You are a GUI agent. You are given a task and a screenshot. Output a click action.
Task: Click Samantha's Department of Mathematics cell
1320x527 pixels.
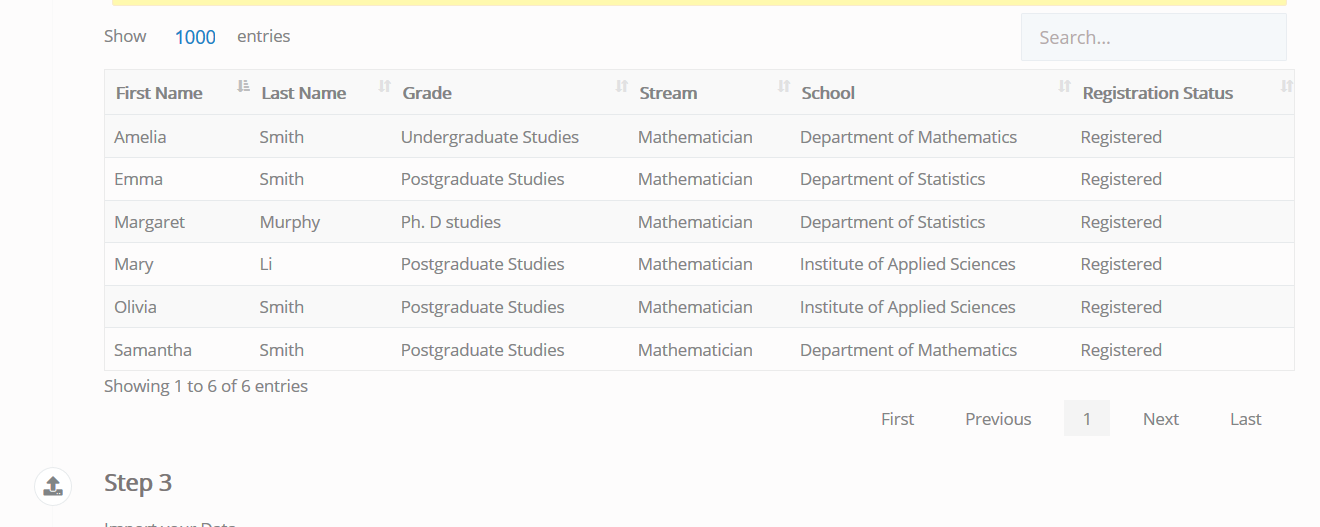[908, 350]
